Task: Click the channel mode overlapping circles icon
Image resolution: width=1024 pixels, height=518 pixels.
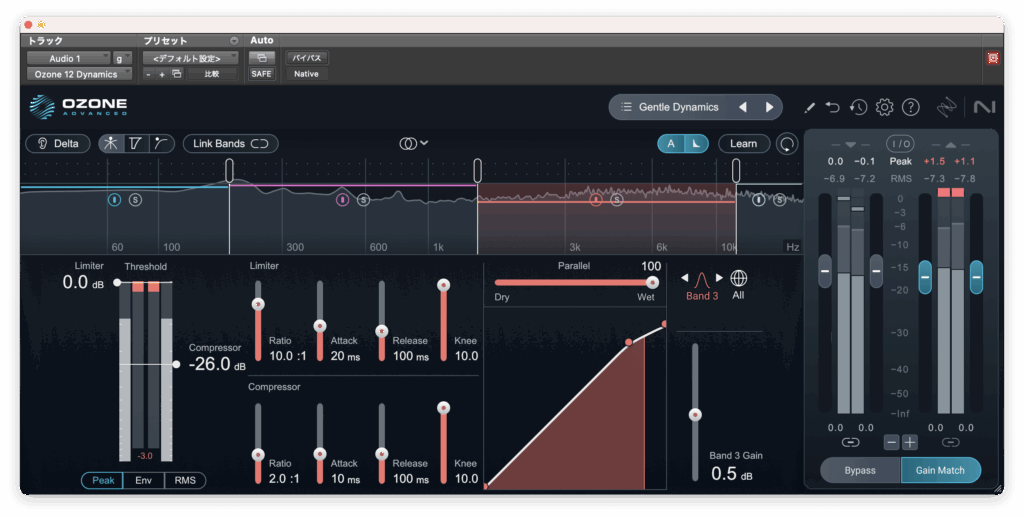Action: pyautogui.click(x=408, y=144)
